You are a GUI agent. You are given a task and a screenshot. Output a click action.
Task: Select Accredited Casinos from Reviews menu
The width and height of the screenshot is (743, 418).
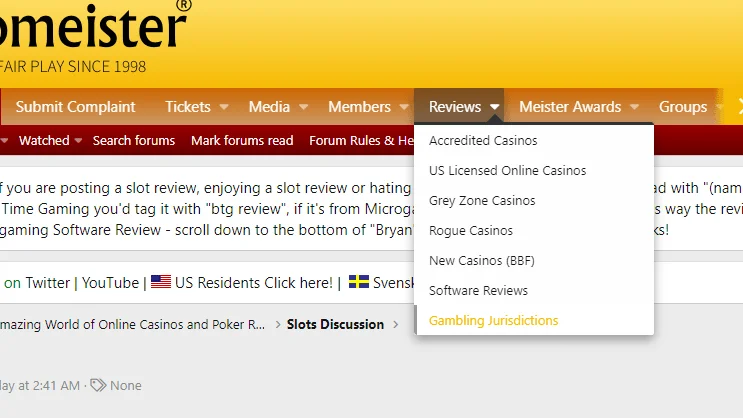tap(534, 140)
